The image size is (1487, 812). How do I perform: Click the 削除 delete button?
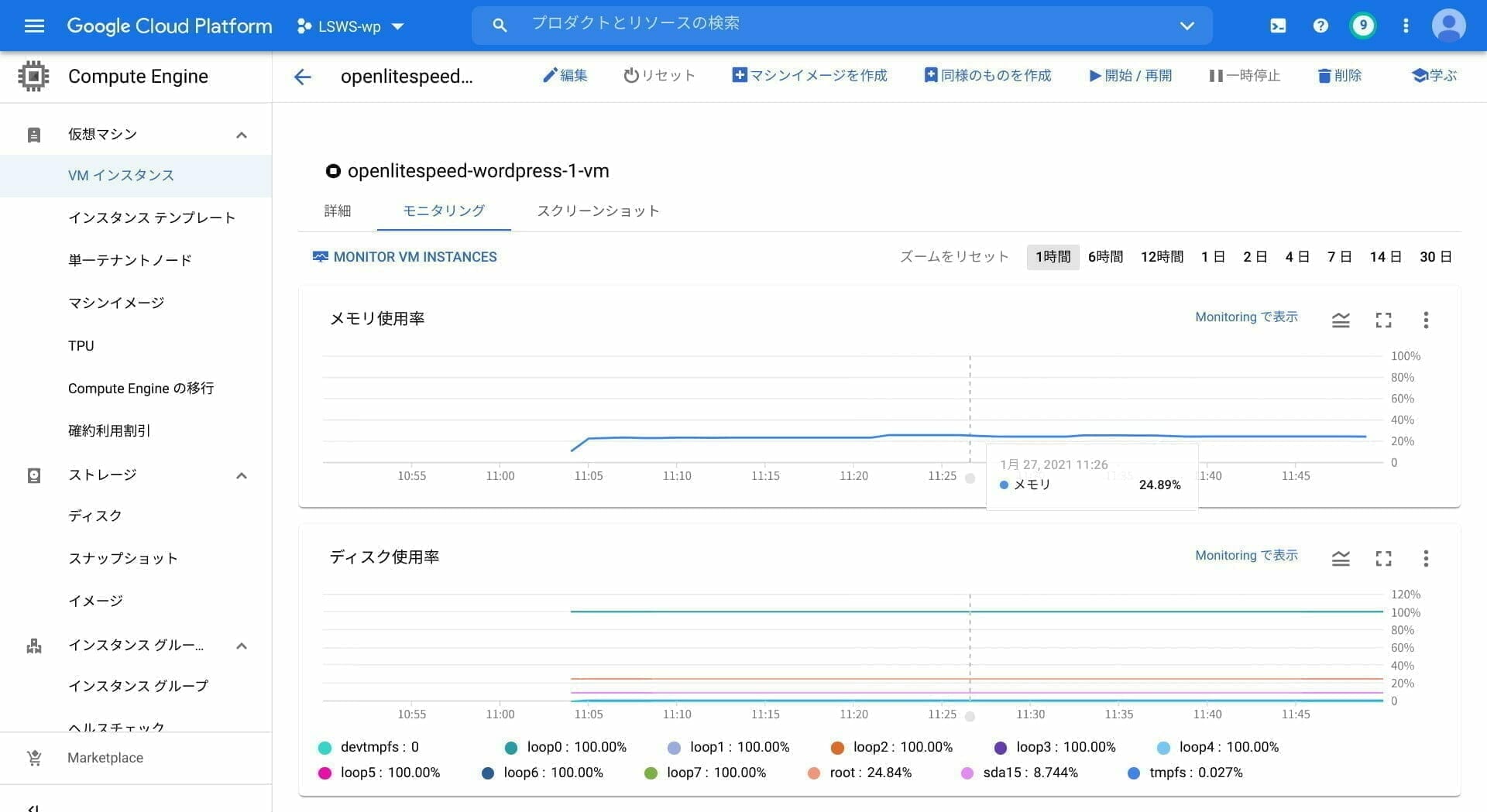1340,75
